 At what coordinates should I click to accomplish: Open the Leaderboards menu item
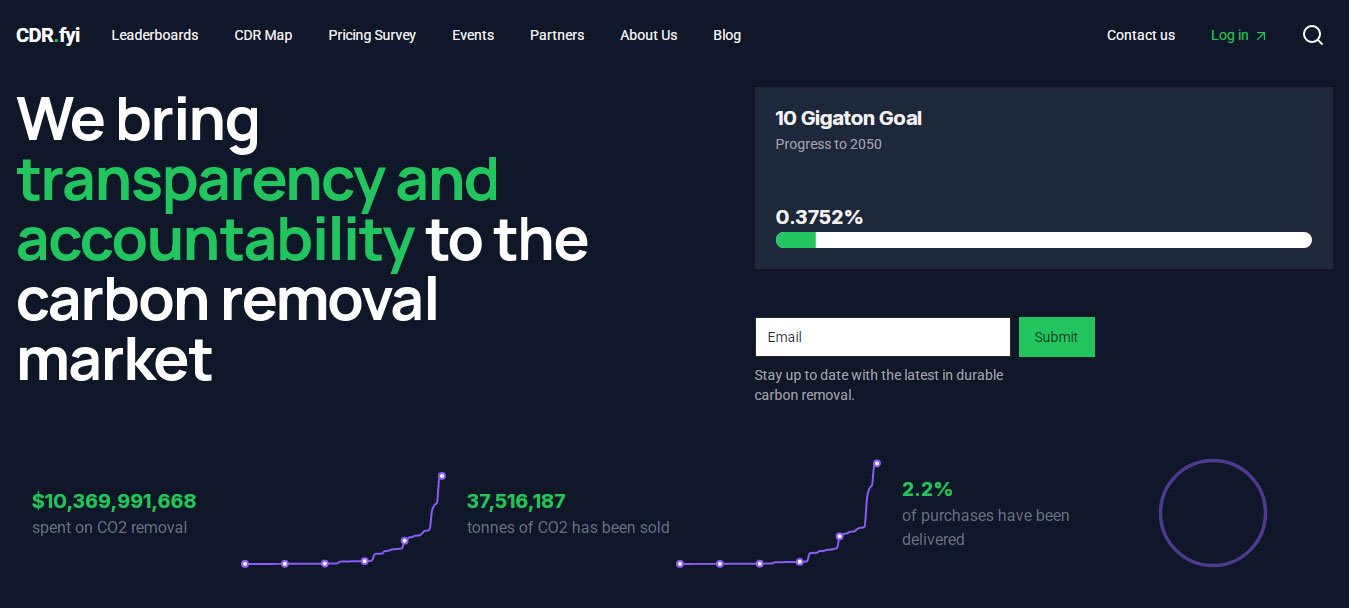tap(155, 35)
